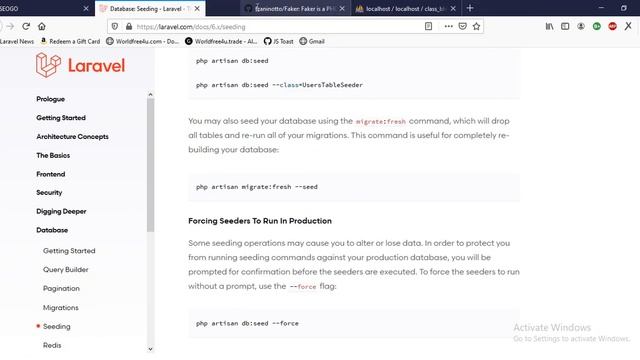640x360 pixels.
Task: Click the Forcing Seeders To Run In Production heading
Action: click(260, 221)
